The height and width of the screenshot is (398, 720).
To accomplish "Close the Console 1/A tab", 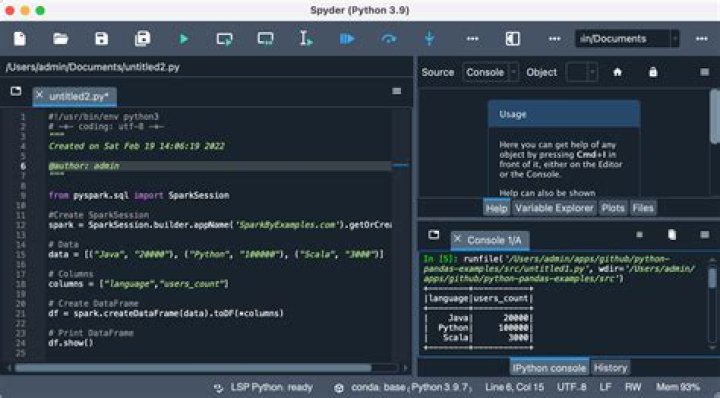I will (457, 238).
